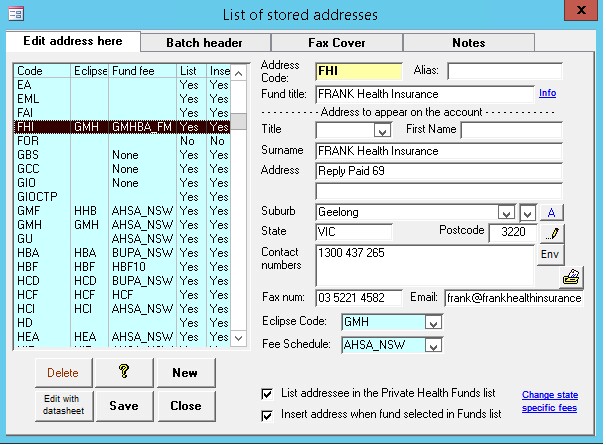The image size is (606, 445).
Task: Close the List of stored addresses window
Action: (x=580, y=10)
